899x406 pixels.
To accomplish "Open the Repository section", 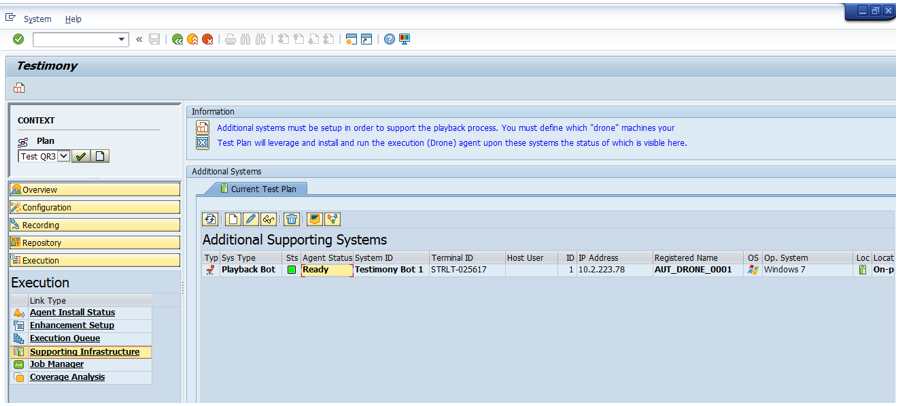I will point(95,243).
